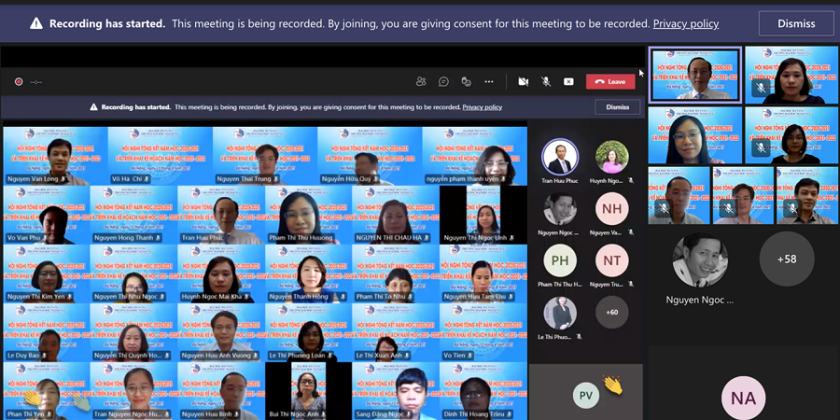Open Le Thi Xuan Anh video tile
Image resolution: width=840 pixels, height=420 pixels.
396,333
